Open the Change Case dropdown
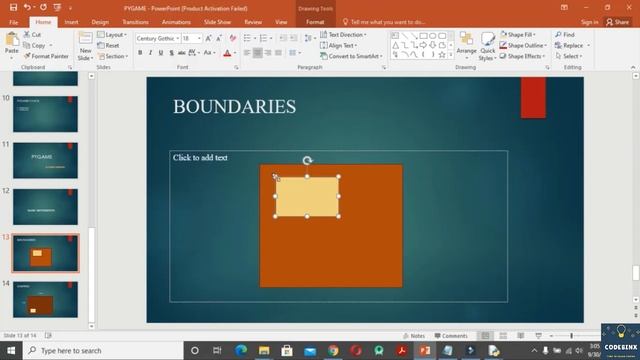 pyautogui.click(x=209, y=53)
